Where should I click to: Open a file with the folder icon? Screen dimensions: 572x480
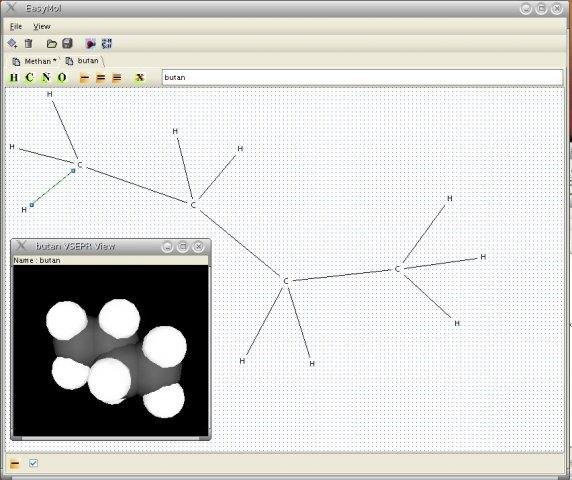(x=51, y=44)
